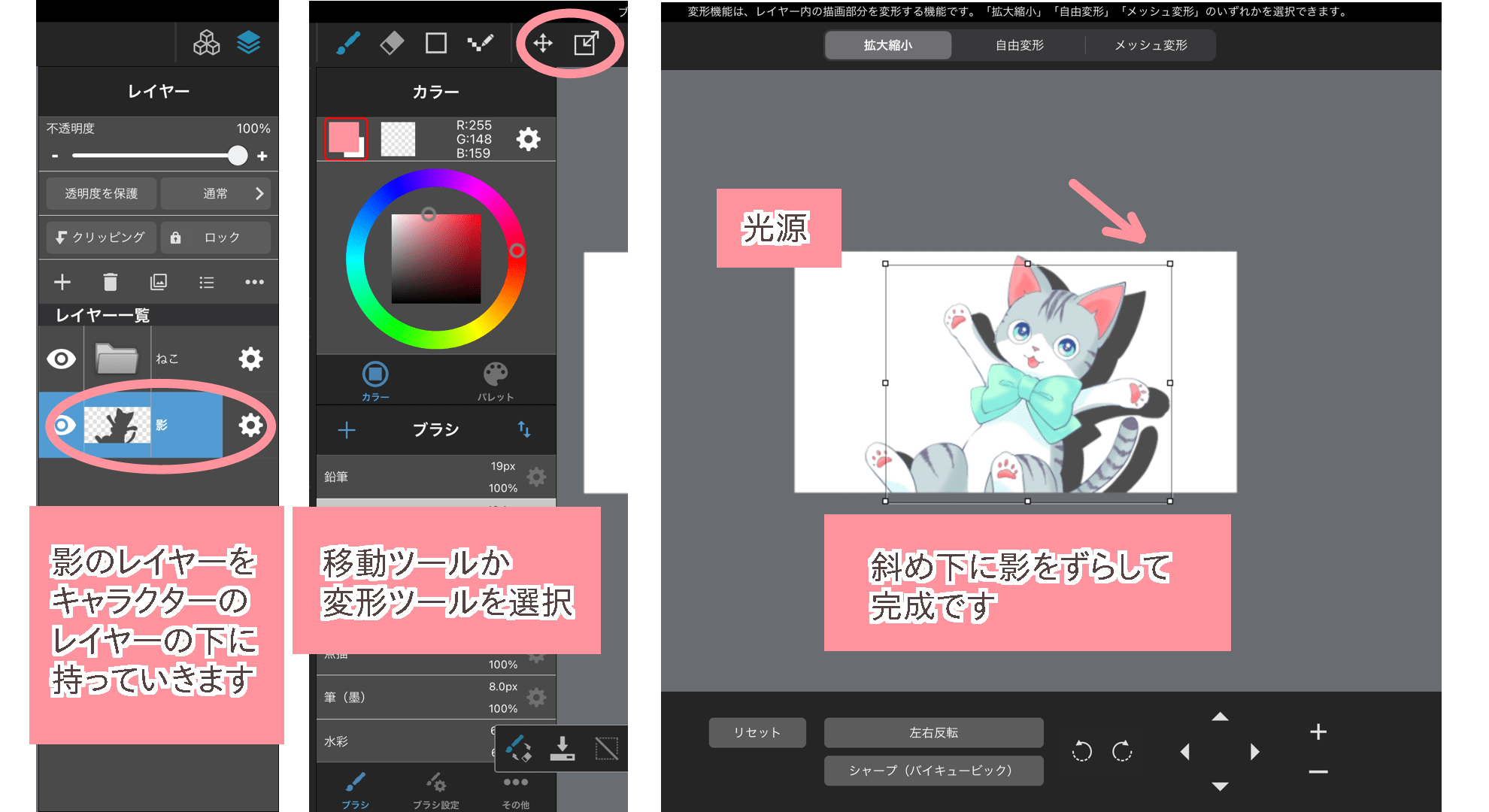The image size is (1489, 812).
Task: Enable 透明度を保護 on the layer
Action: tap(101, 193)
